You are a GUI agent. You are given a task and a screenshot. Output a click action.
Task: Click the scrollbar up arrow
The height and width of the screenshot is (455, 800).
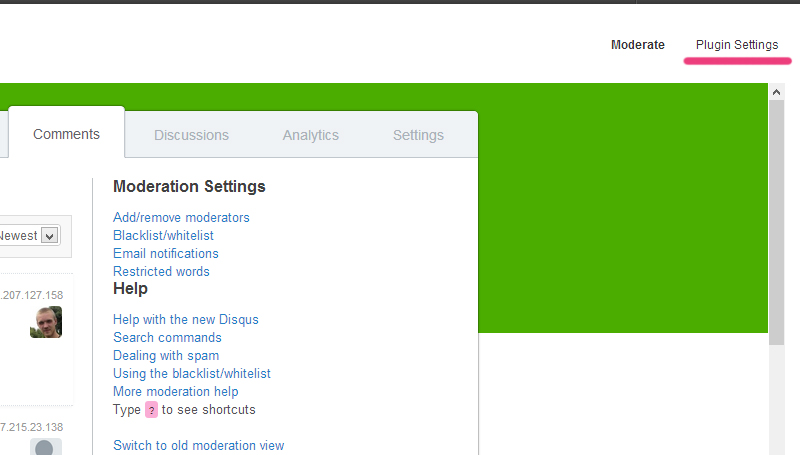point(776,92)
